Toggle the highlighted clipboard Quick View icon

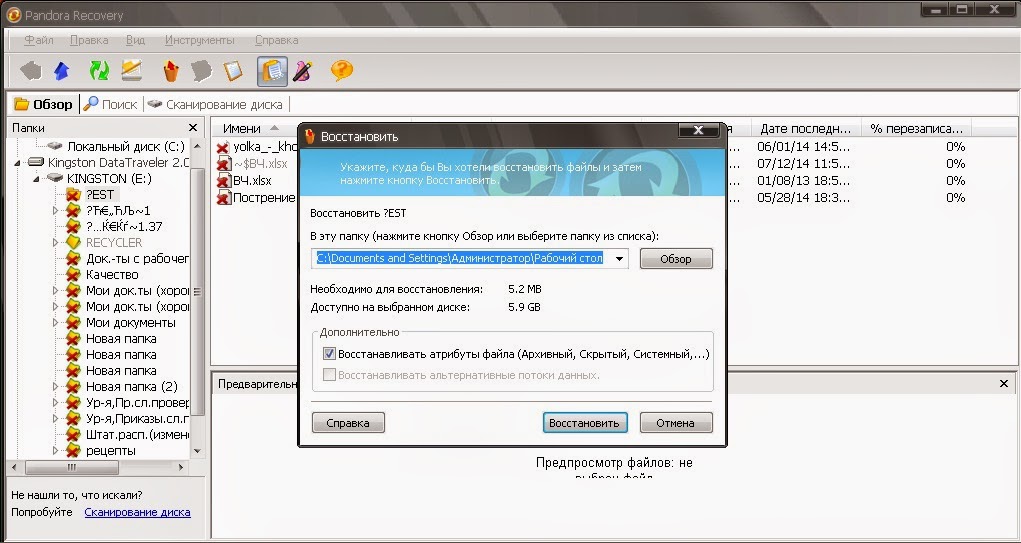click(x=272, y=71)
